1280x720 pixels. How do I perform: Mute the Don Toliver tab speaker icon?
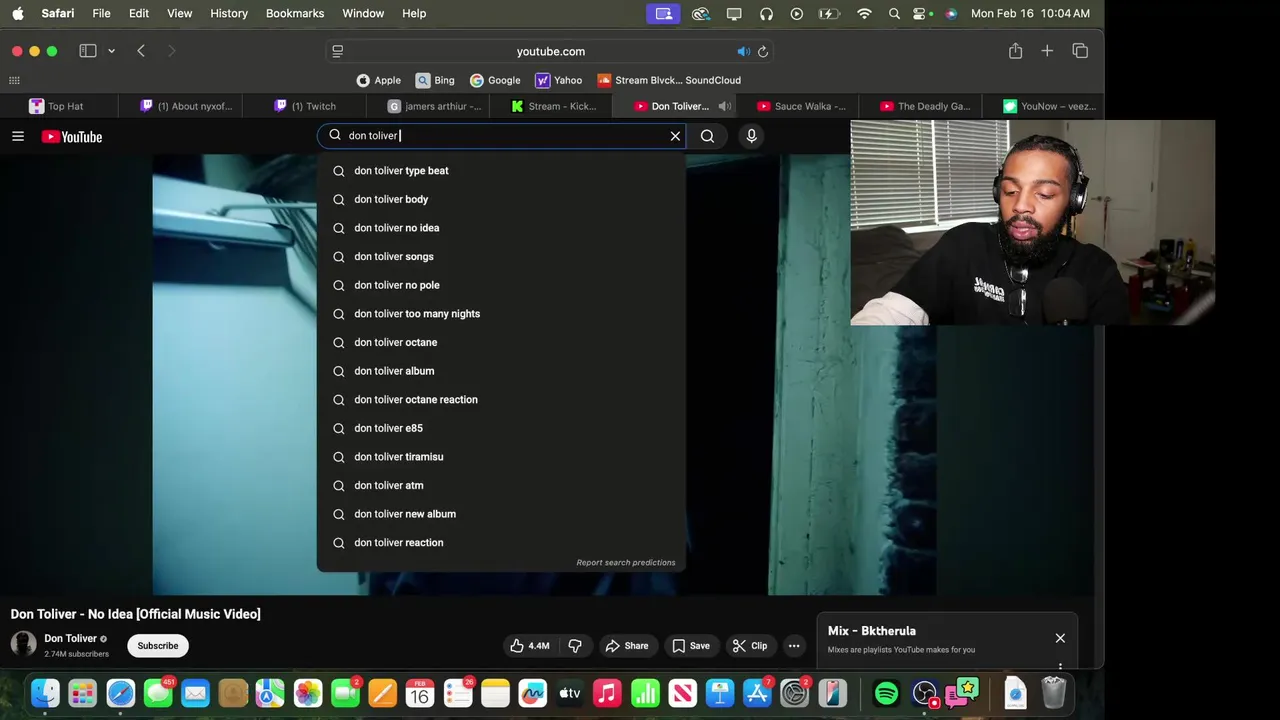(x=724, y=106)
